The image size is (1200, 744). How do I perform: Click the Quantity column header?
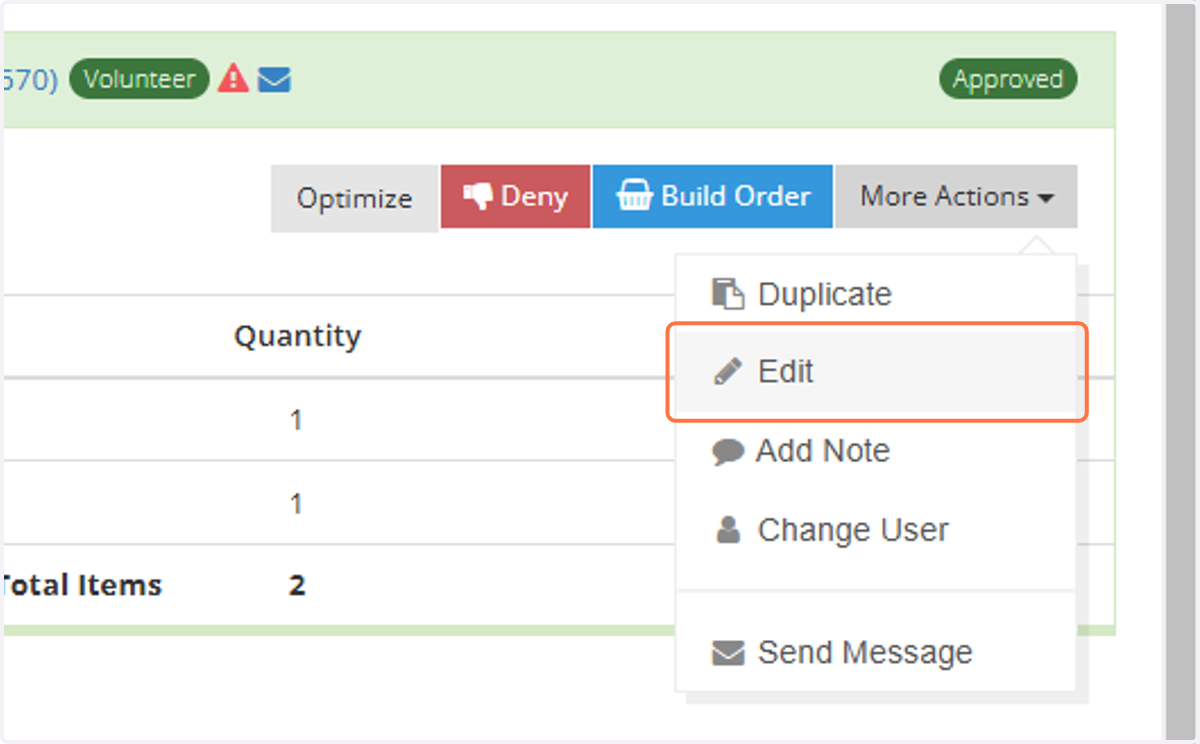tap(297, 336)
